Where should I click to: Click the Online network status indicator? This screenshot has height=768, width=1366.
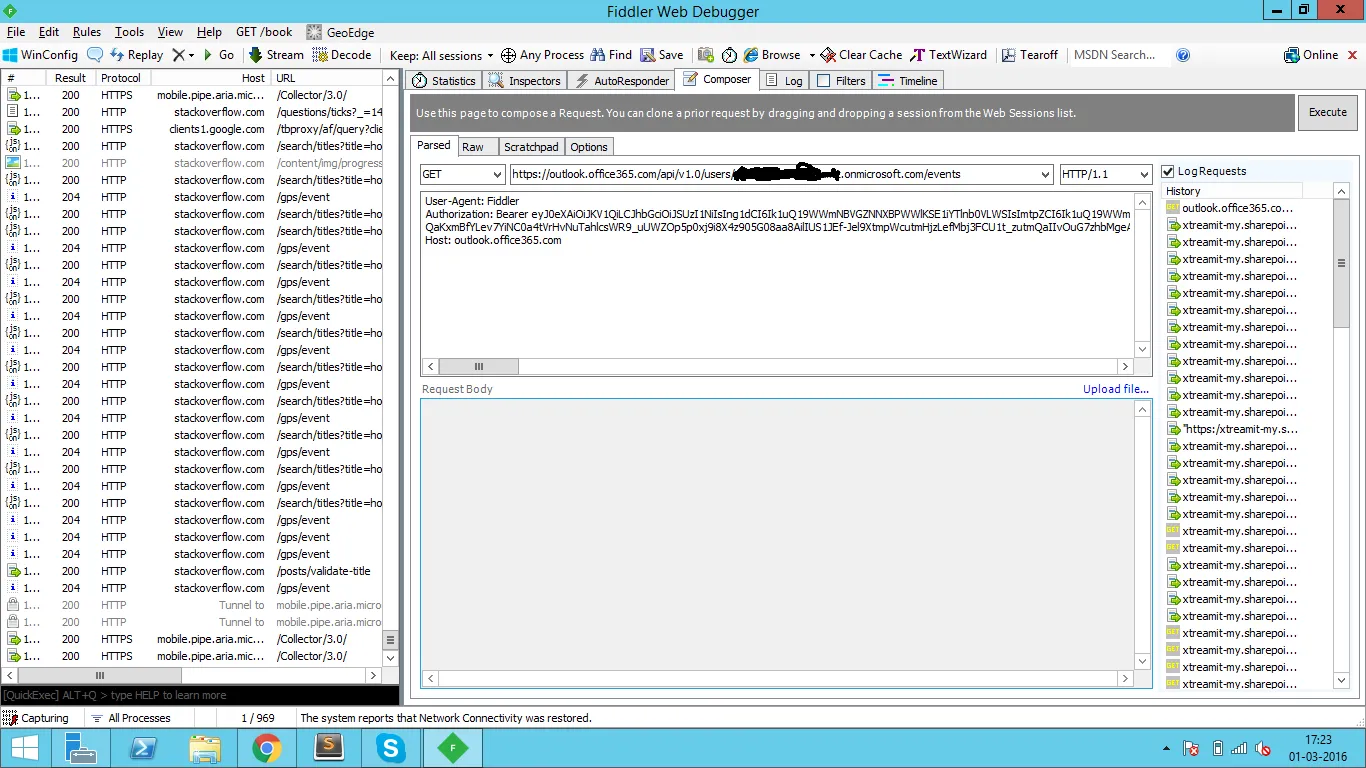[x=1311, y=55]
